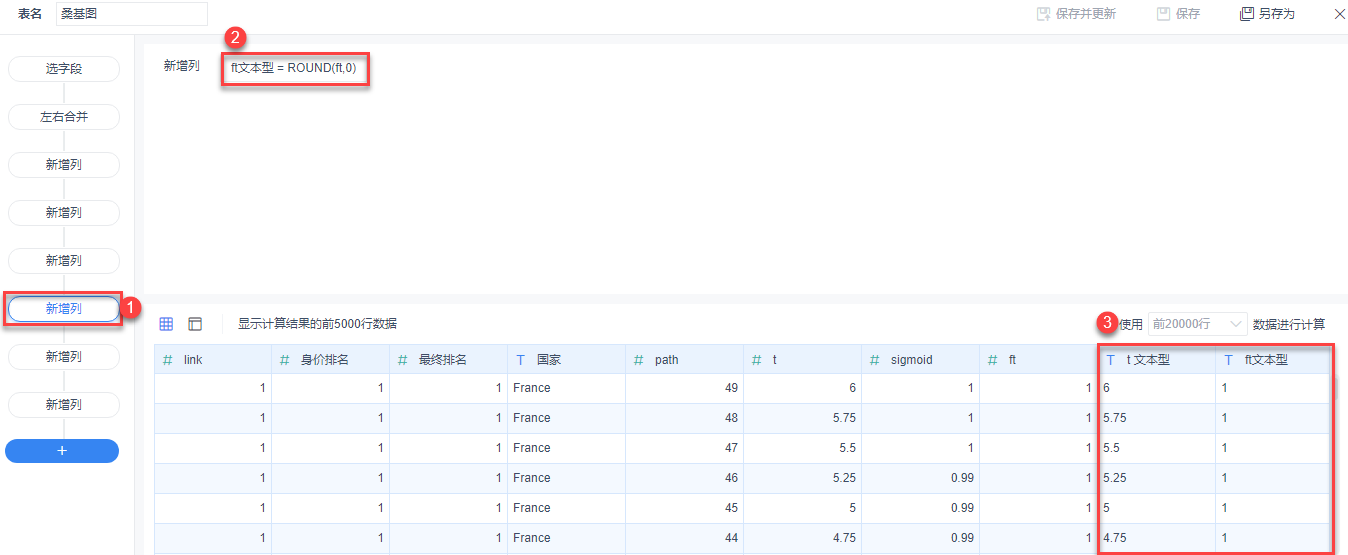Click the numeric type icon of link column
Image resolution: width=1348 pixels, height=555 pixels.
tap(168, 359)
